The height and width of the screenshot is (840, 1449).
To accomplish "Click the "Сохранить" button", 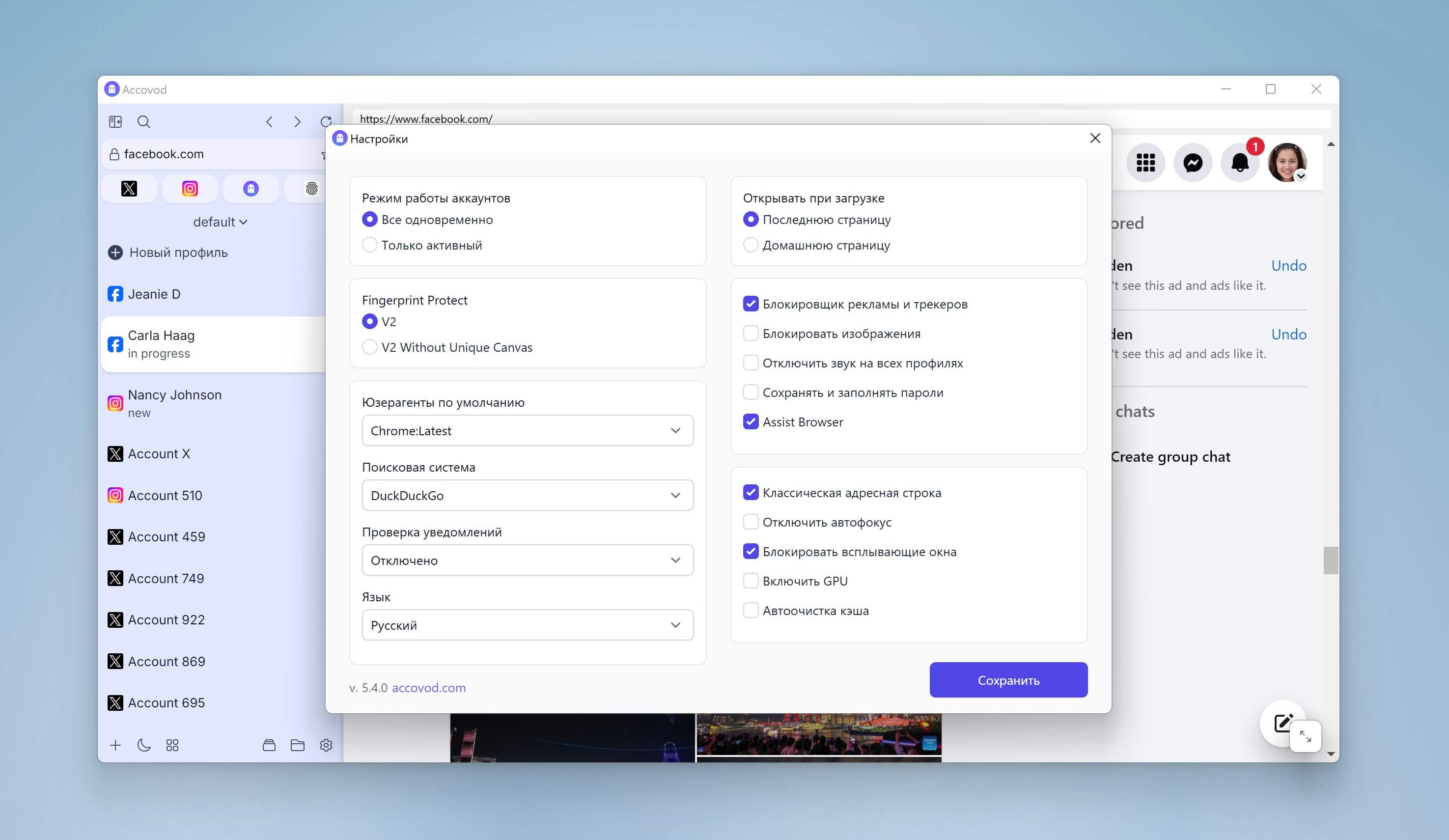I will [1008, 680].
